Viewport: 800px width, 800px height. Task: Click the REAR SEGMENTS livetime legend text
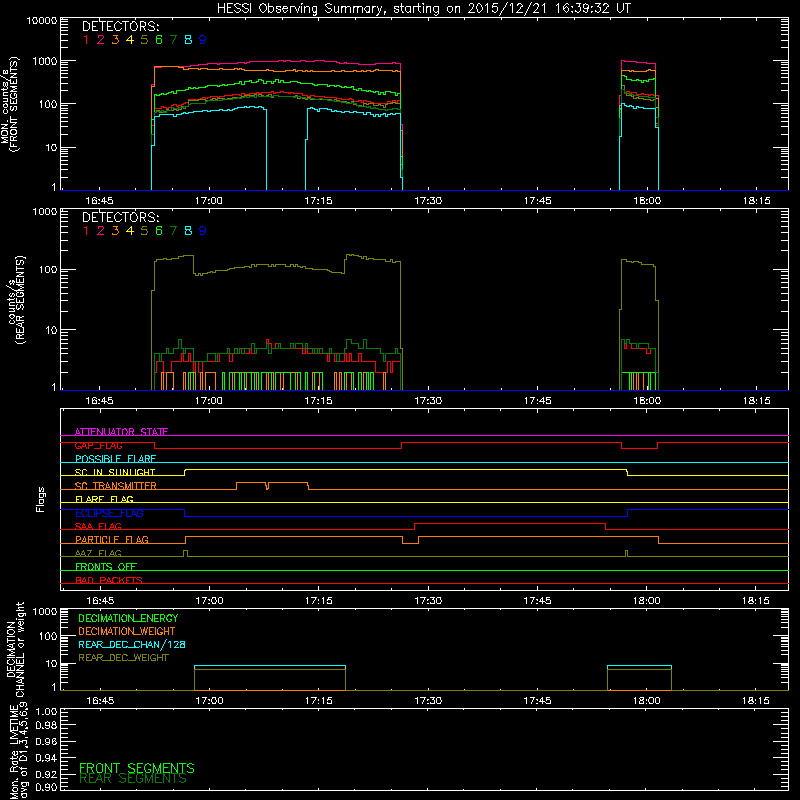tap(133, 779)
